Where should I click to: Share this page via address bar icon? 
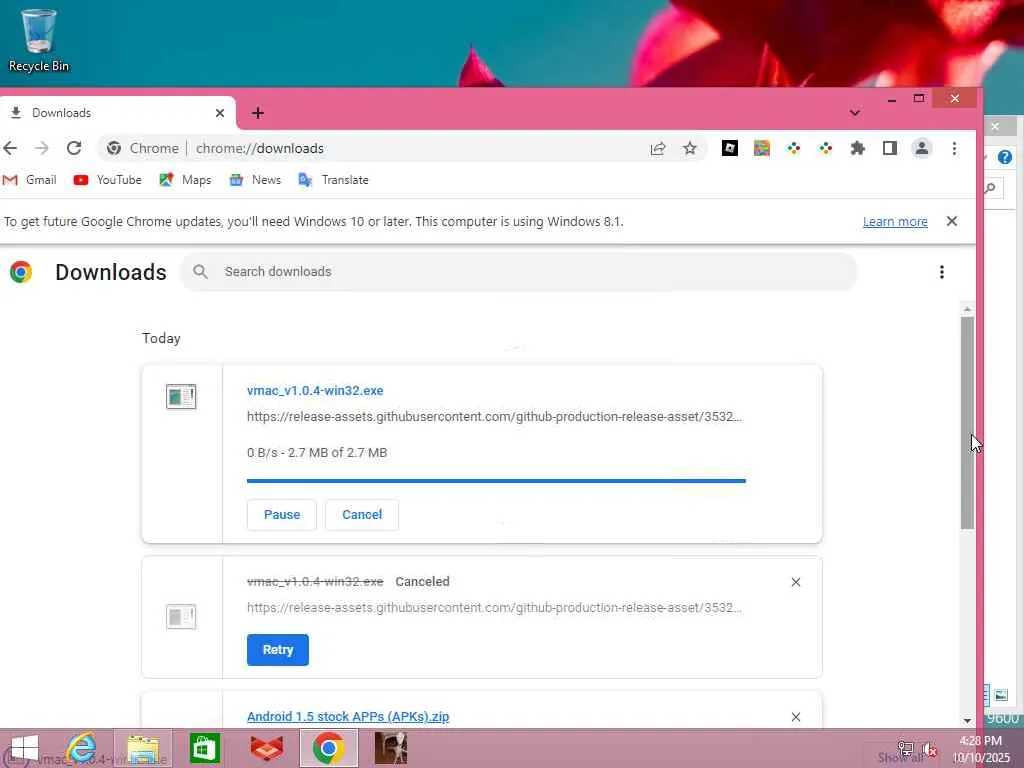pyautogui.click(x=658, y=148)
